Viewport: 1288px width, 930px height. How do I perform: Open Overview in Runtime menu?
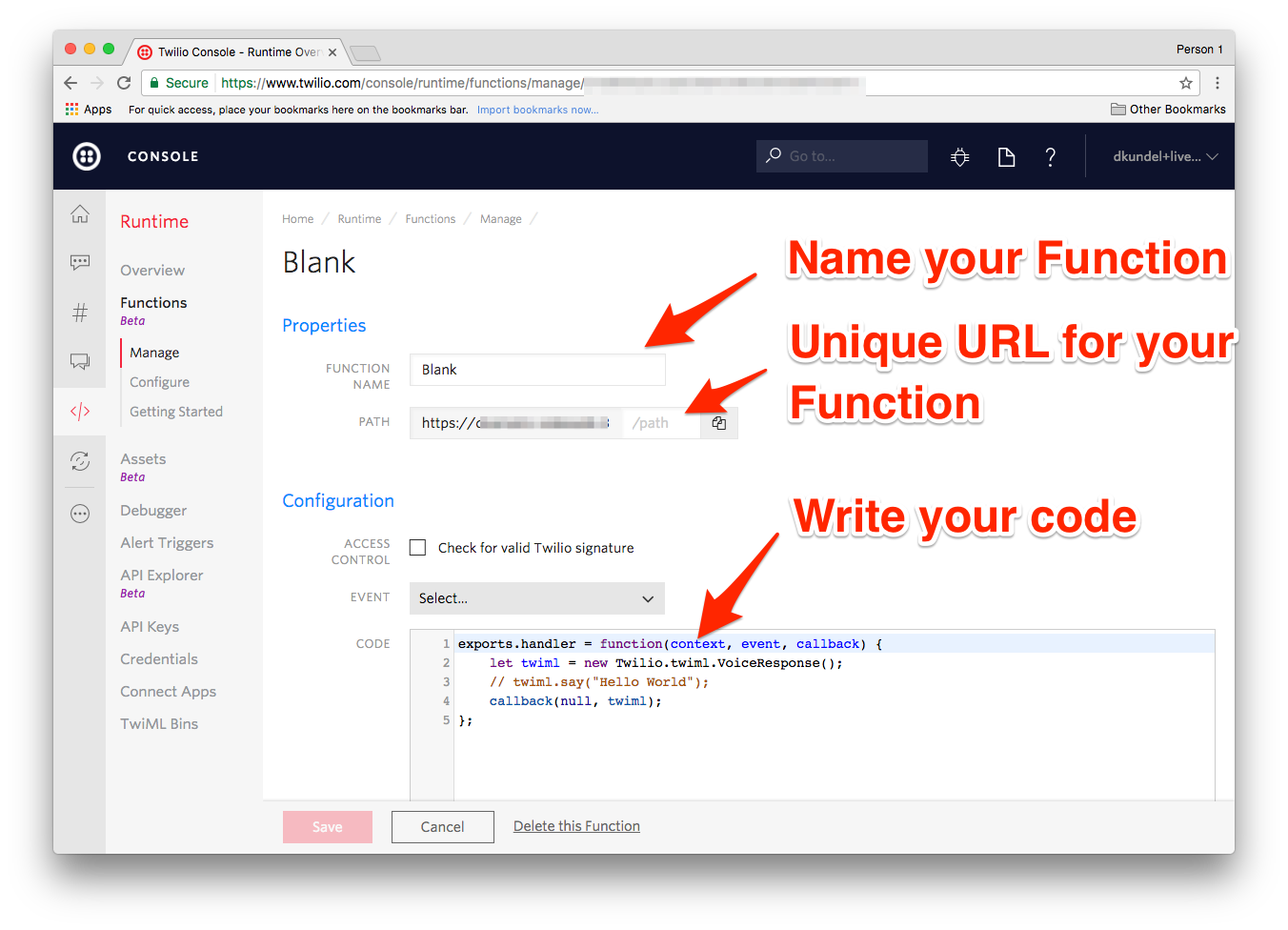(x=152, y=271)
